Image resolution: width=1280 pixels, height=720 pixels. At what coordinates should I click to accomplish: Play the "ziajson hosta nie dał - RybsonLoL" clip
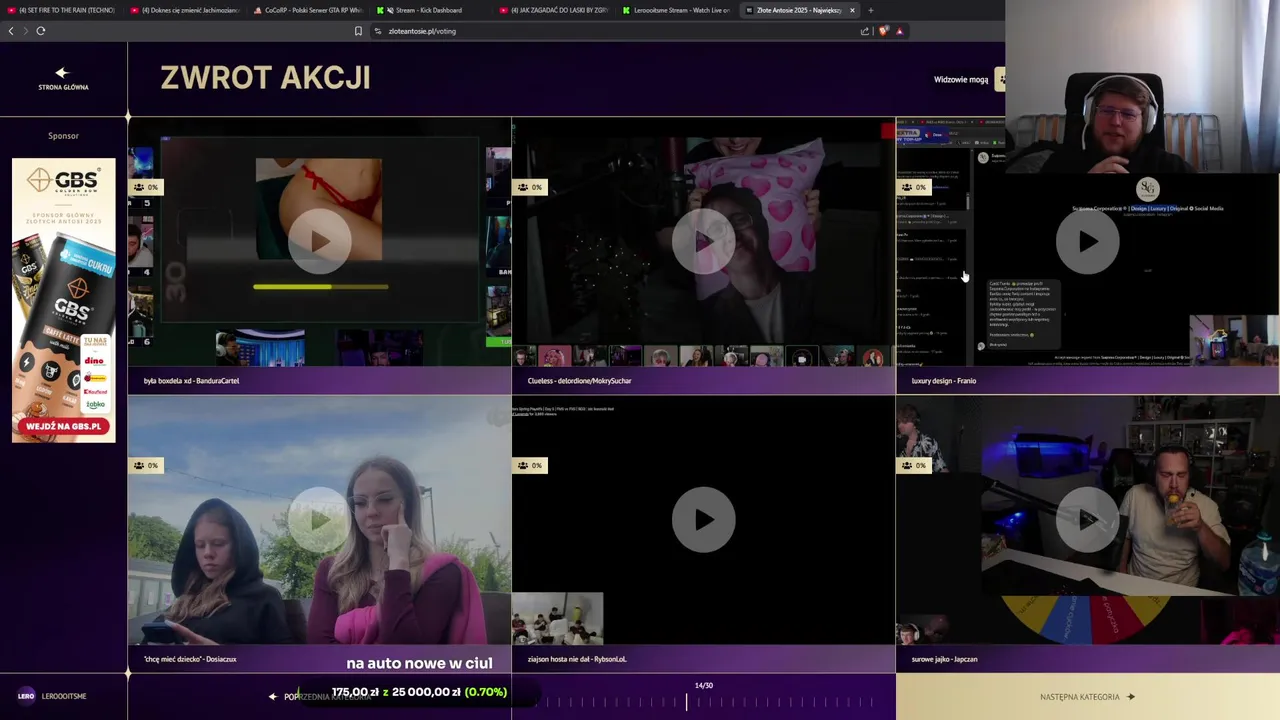pos(703,520)
